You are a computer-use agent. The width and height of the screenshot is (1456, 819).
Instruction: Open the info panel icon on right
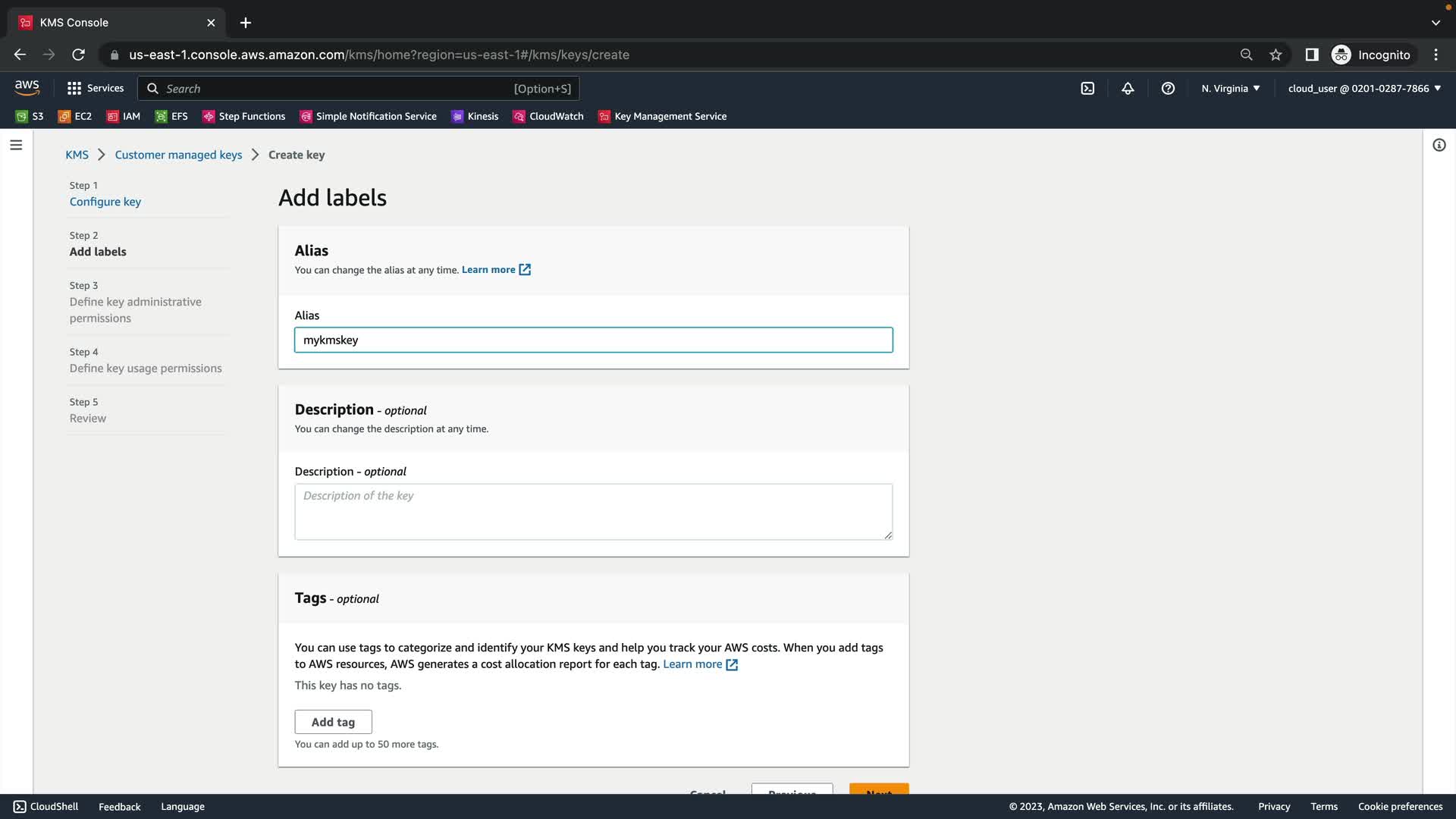1439,145
